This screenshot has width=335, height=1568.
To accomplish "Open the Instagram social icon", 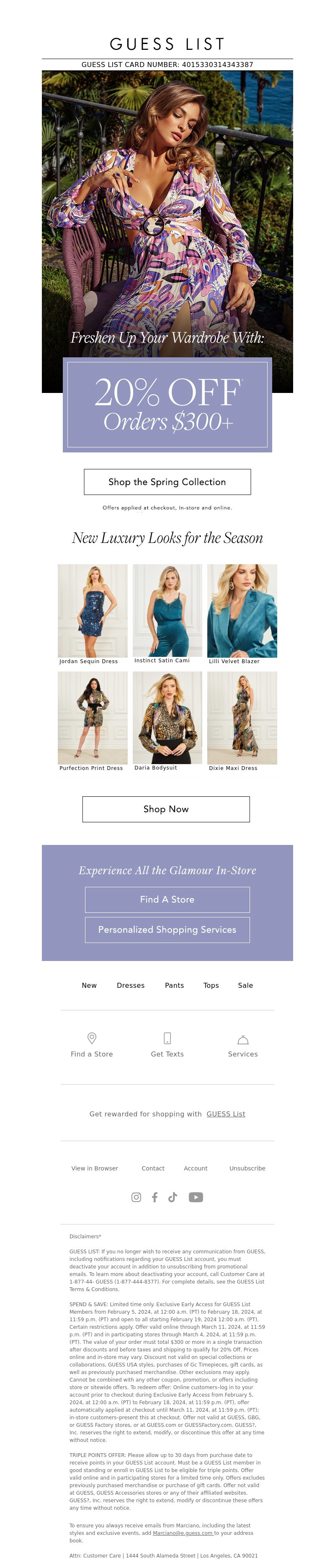I will (x=136, y=1197).
